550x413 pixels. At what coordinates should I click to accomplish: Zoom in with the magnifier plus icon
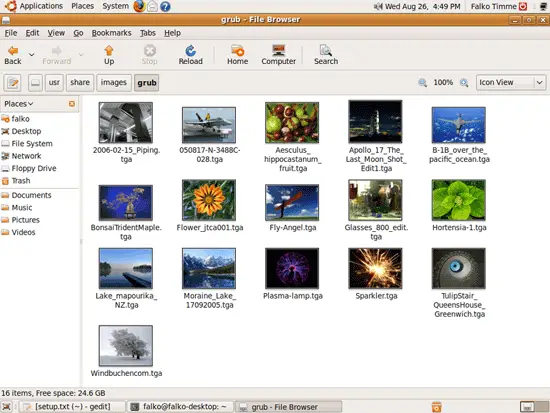click(x=464, y=83)
